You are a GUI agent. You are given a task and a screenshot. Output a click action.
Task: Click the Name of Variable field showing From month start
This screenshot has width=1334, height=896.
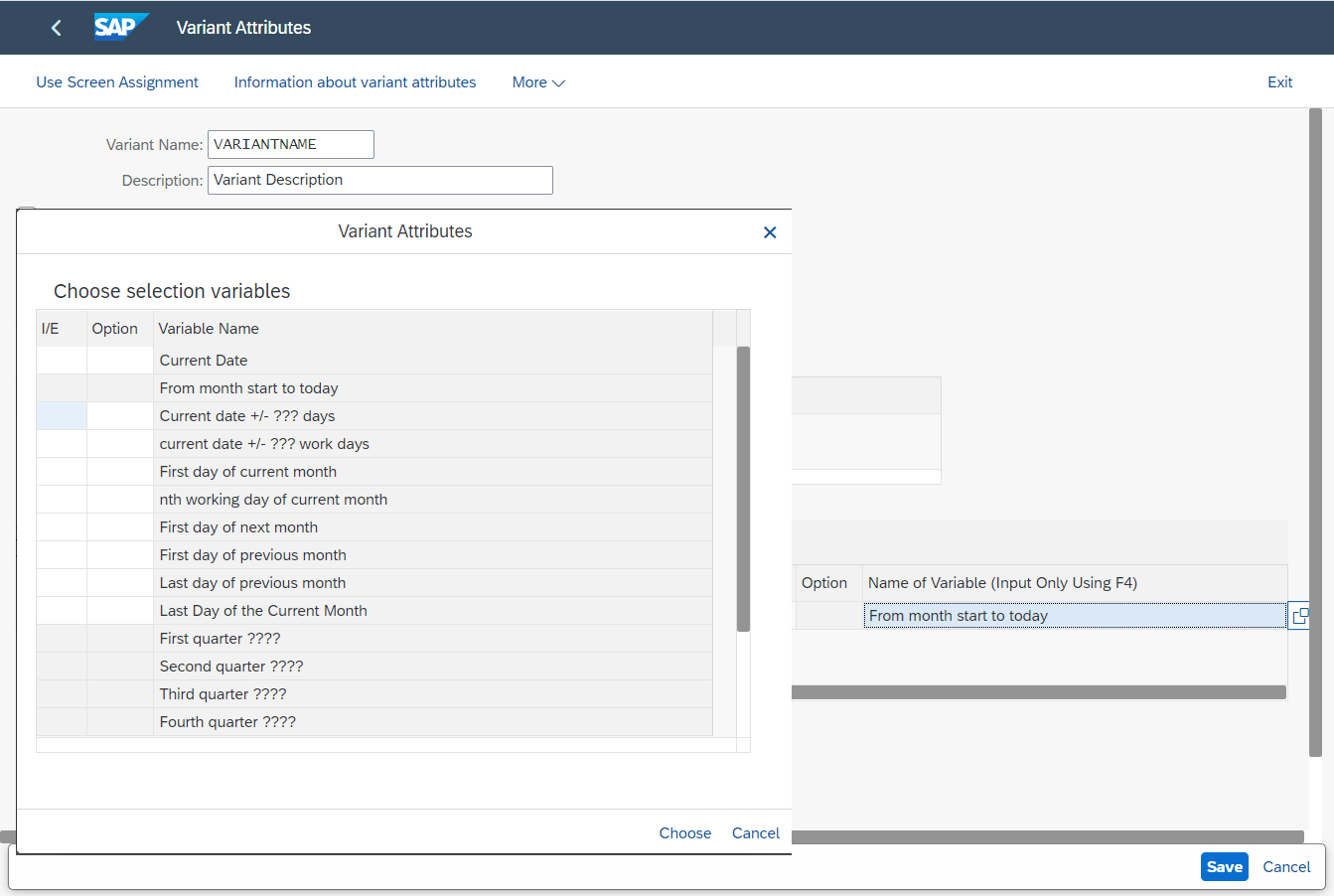point(1073,615)
